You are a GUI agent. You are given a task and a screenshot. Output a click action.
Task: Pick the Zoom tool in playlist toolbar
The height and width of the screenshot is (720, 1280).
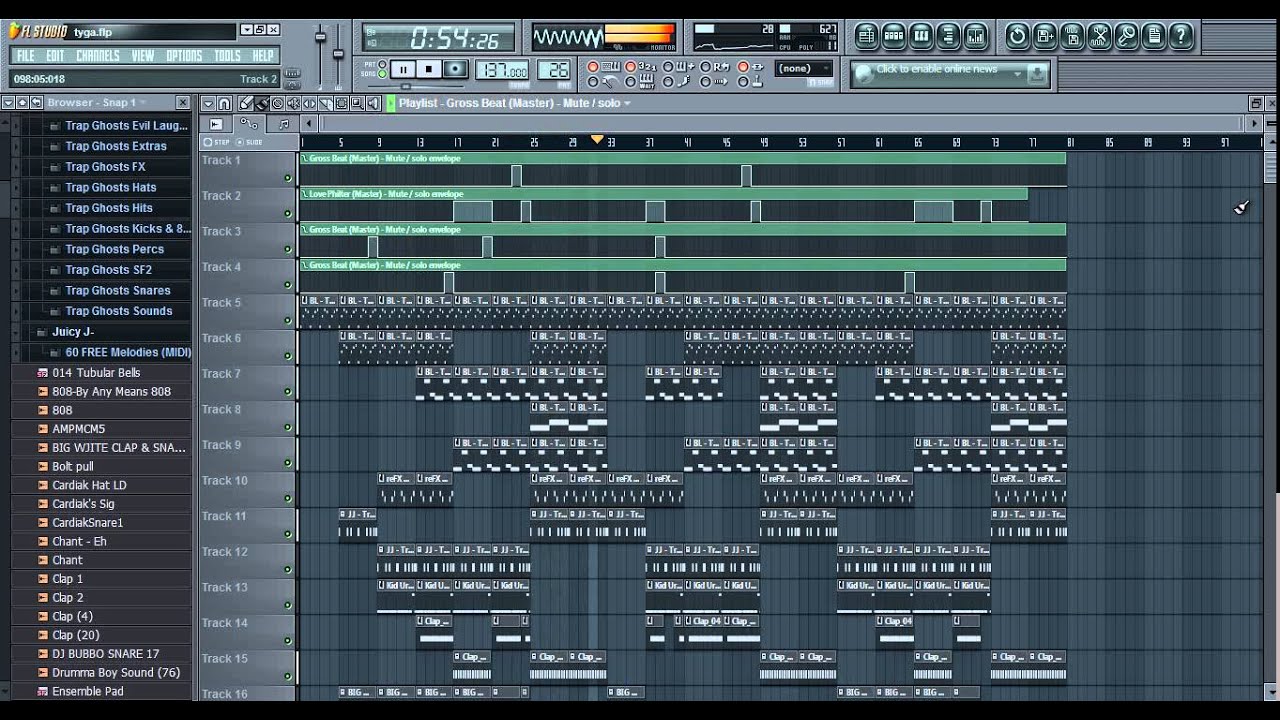(357, 103)
